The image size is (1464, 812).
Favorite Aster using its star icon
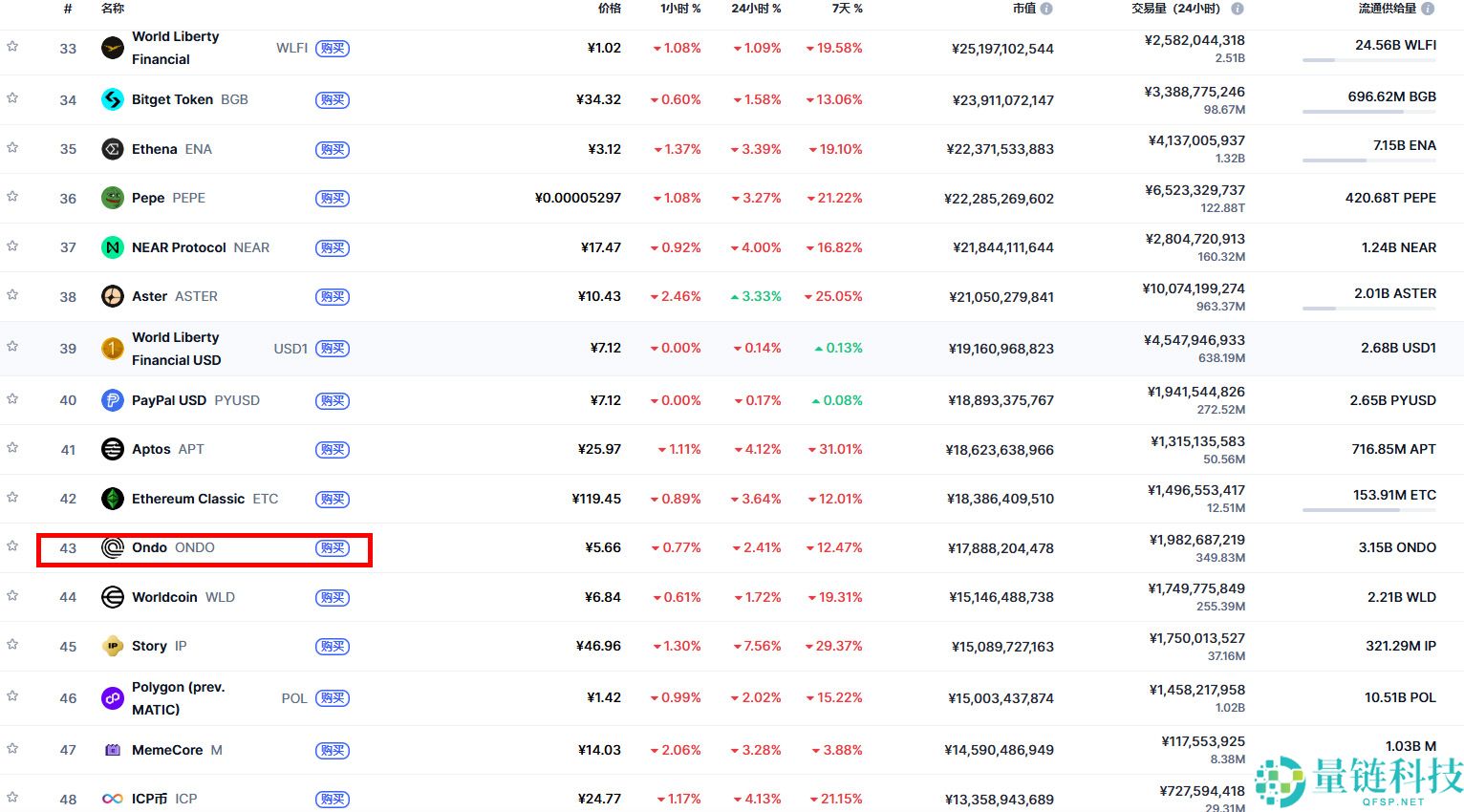coord(12,294)
